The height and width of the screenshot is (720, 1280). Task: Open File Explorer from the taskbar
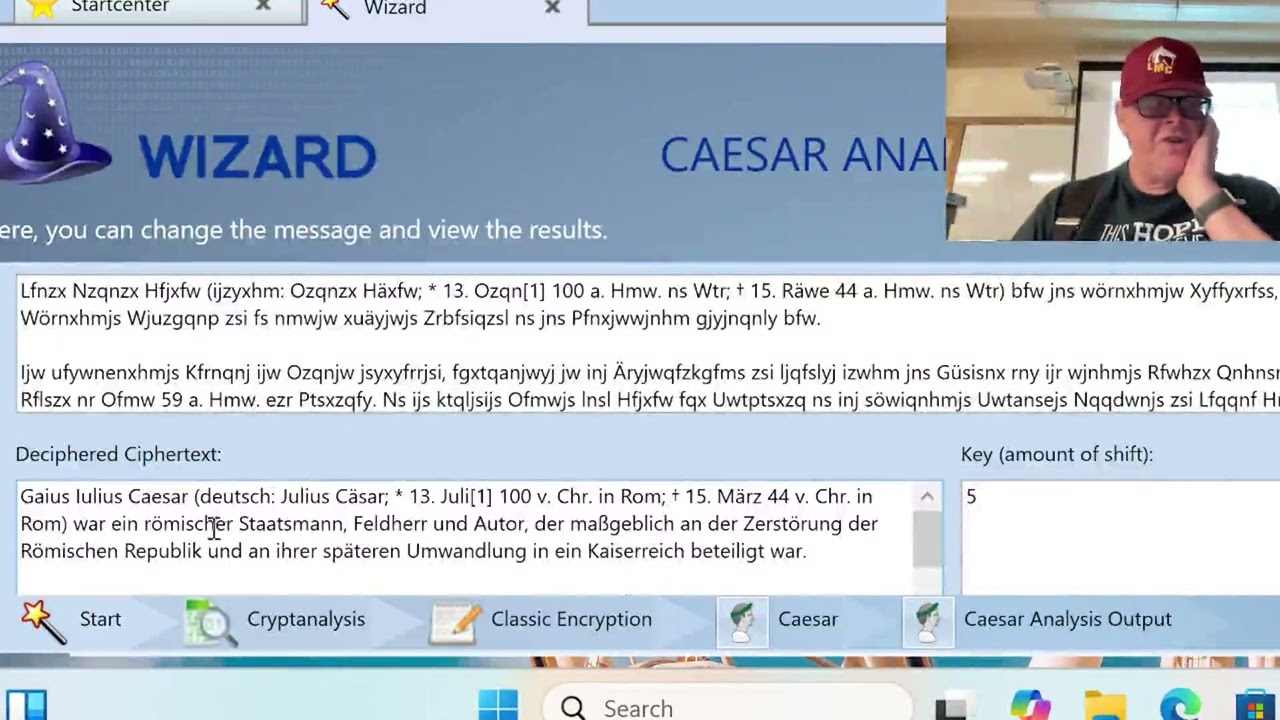point(1105,706)
